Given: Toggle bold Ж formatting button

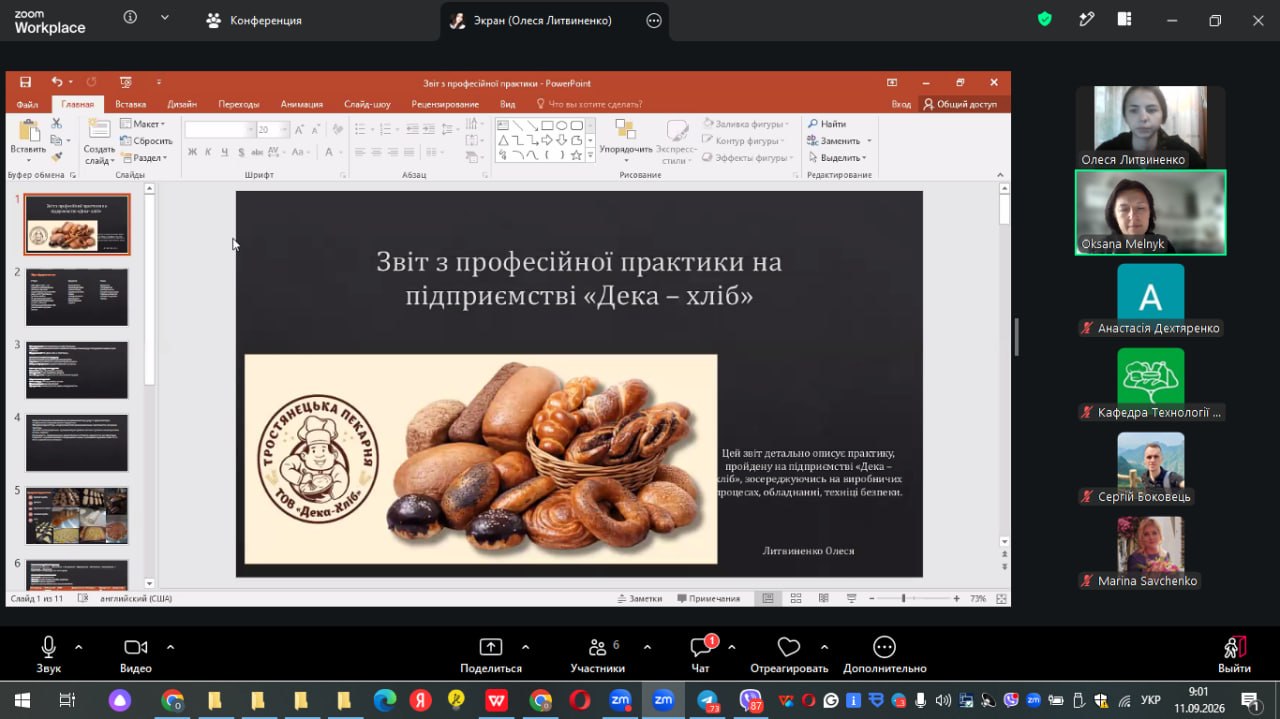Looking at the screenshot, I should [192, 152].
